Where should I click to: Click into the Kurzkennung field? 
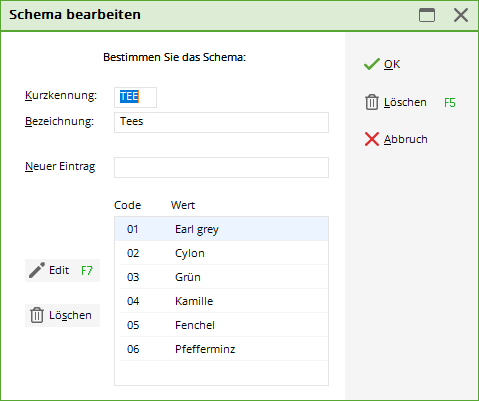[x=135, y=97]
